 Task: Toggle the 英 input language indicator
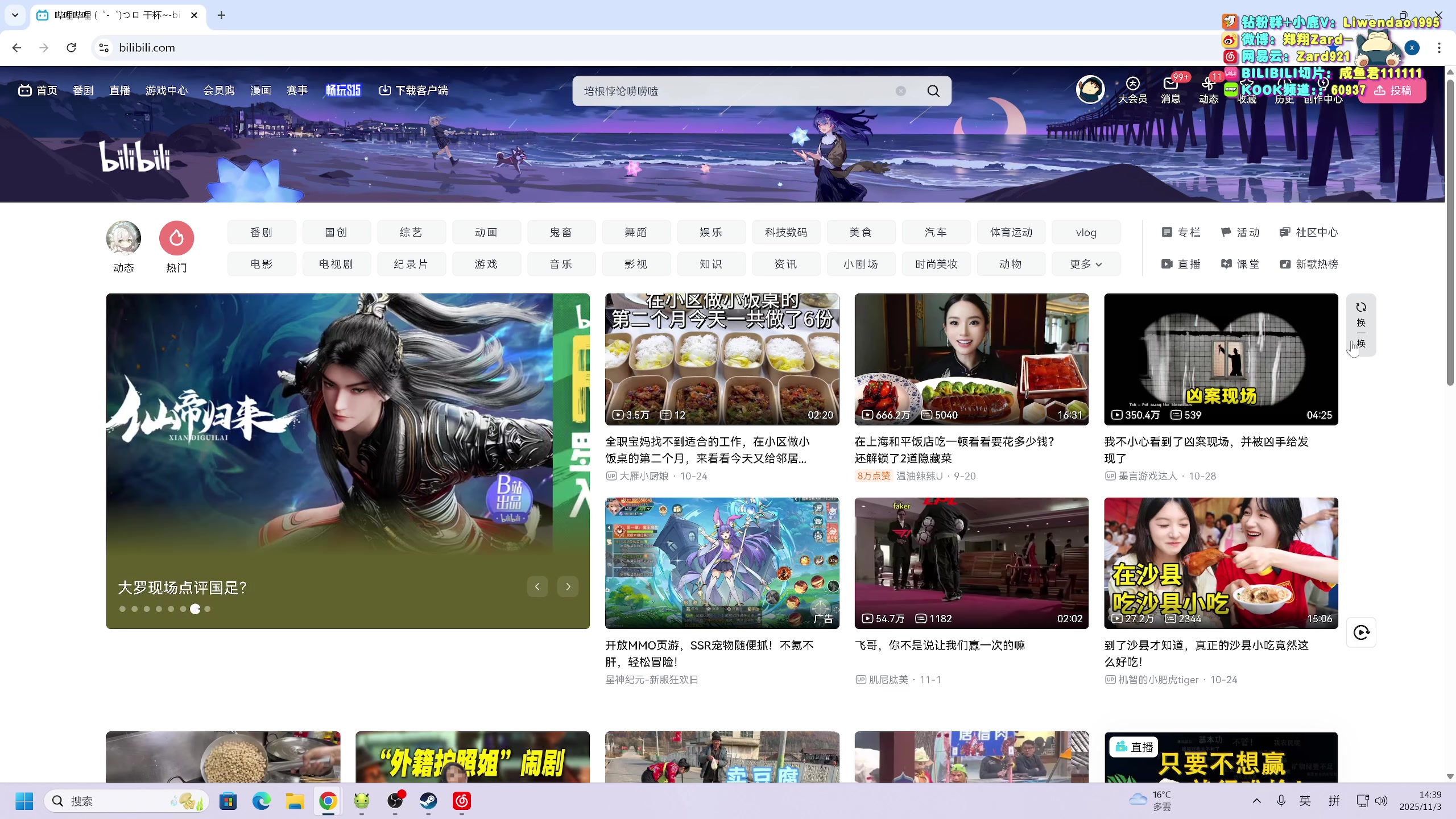pos(1305,801)
